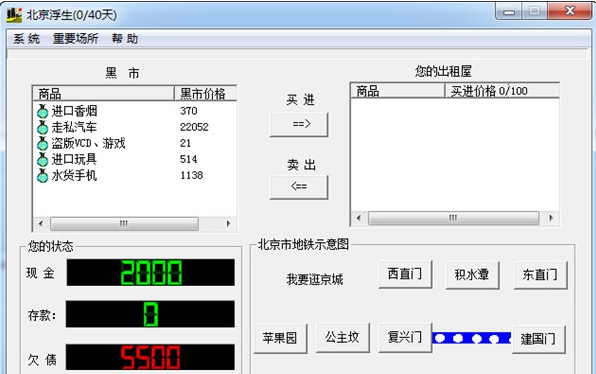Click the rental room horizontal scrollbar thumb

[453, 218]
